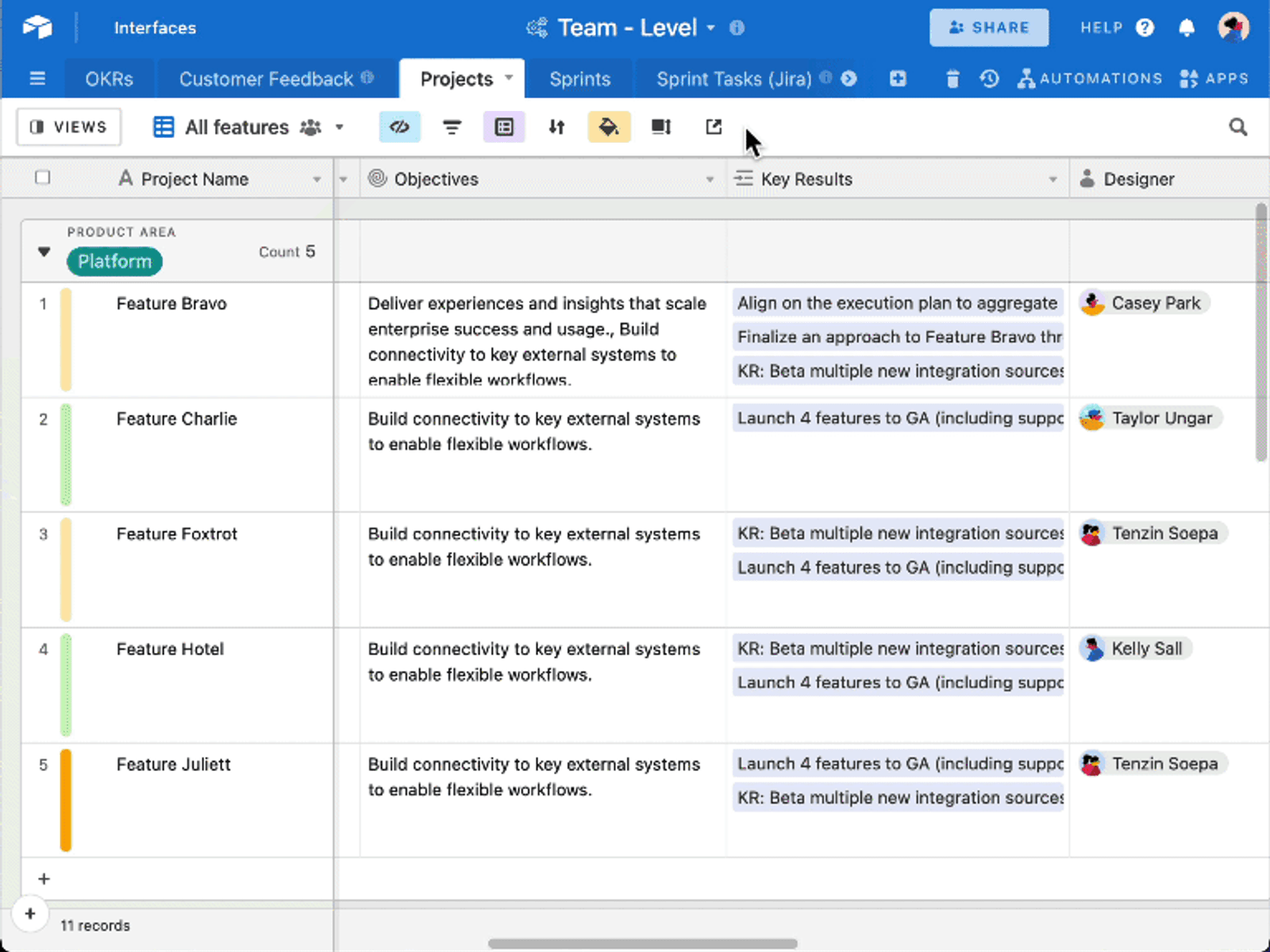Click the Sprint Tasks sync arrow icon
The width and height of the screenshot is (1270, 952).
(849, 78)
